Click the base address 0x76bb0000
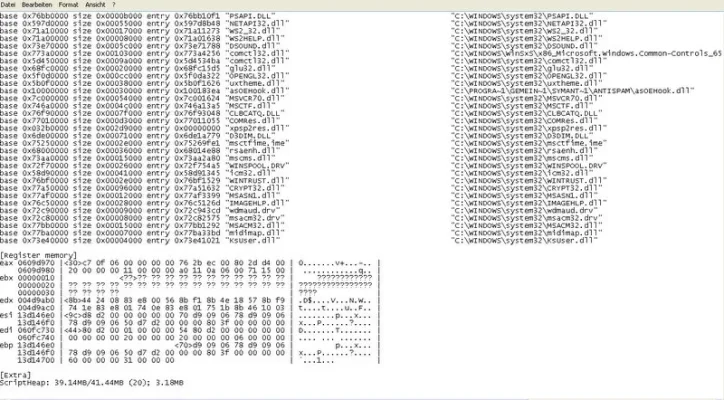 [x=45, y=16]
